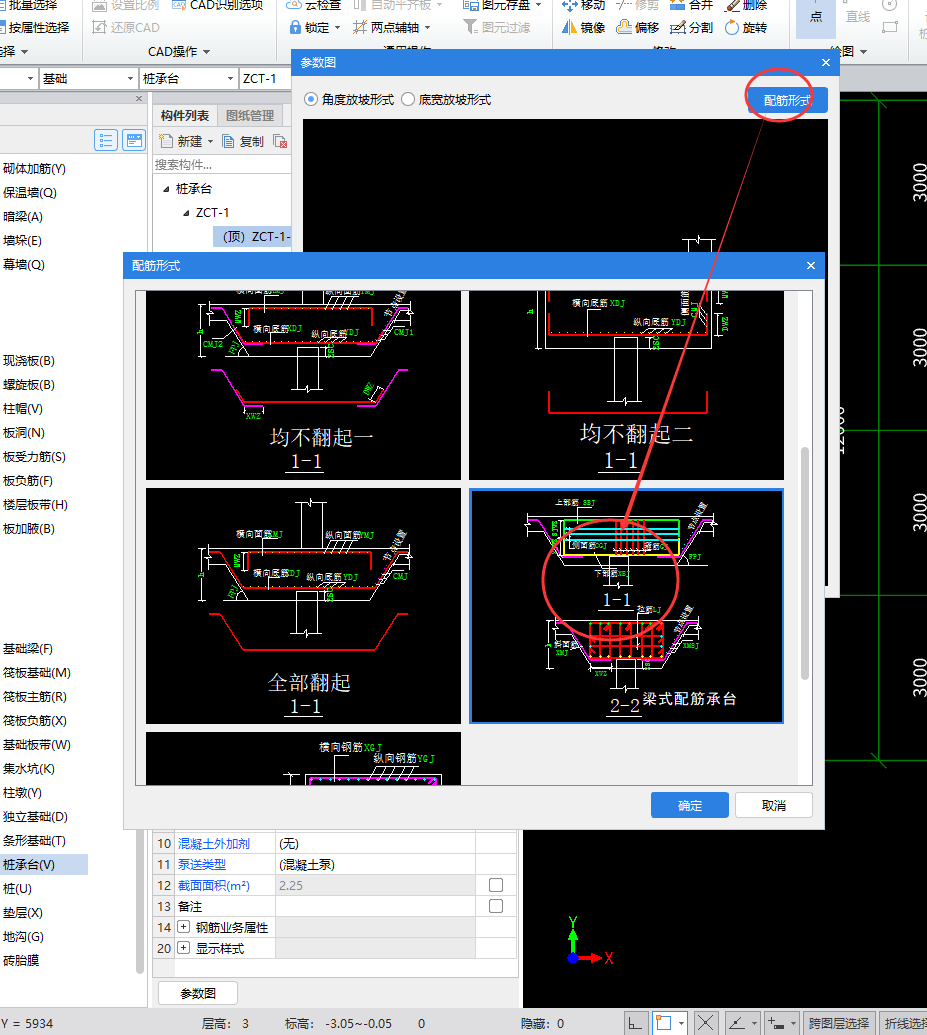Click the 取消 button
Image resolution: width=927 pixels, height=1035 pixels.
(773, 805)
